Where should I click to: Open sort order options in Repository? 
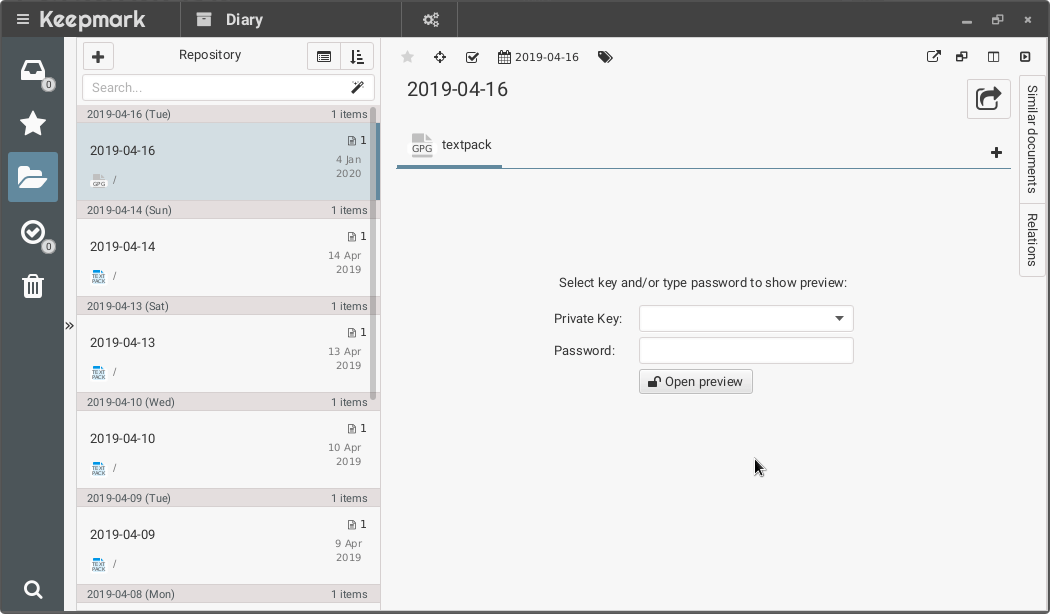point(357,57)
